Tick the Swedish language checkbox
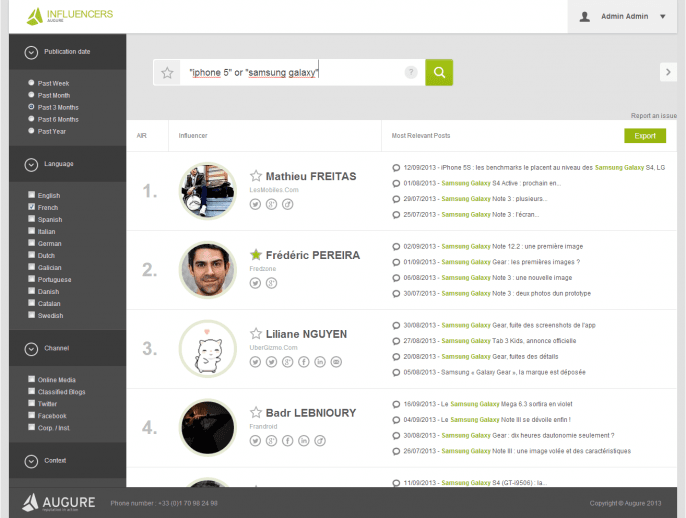 tap(32, 315)
